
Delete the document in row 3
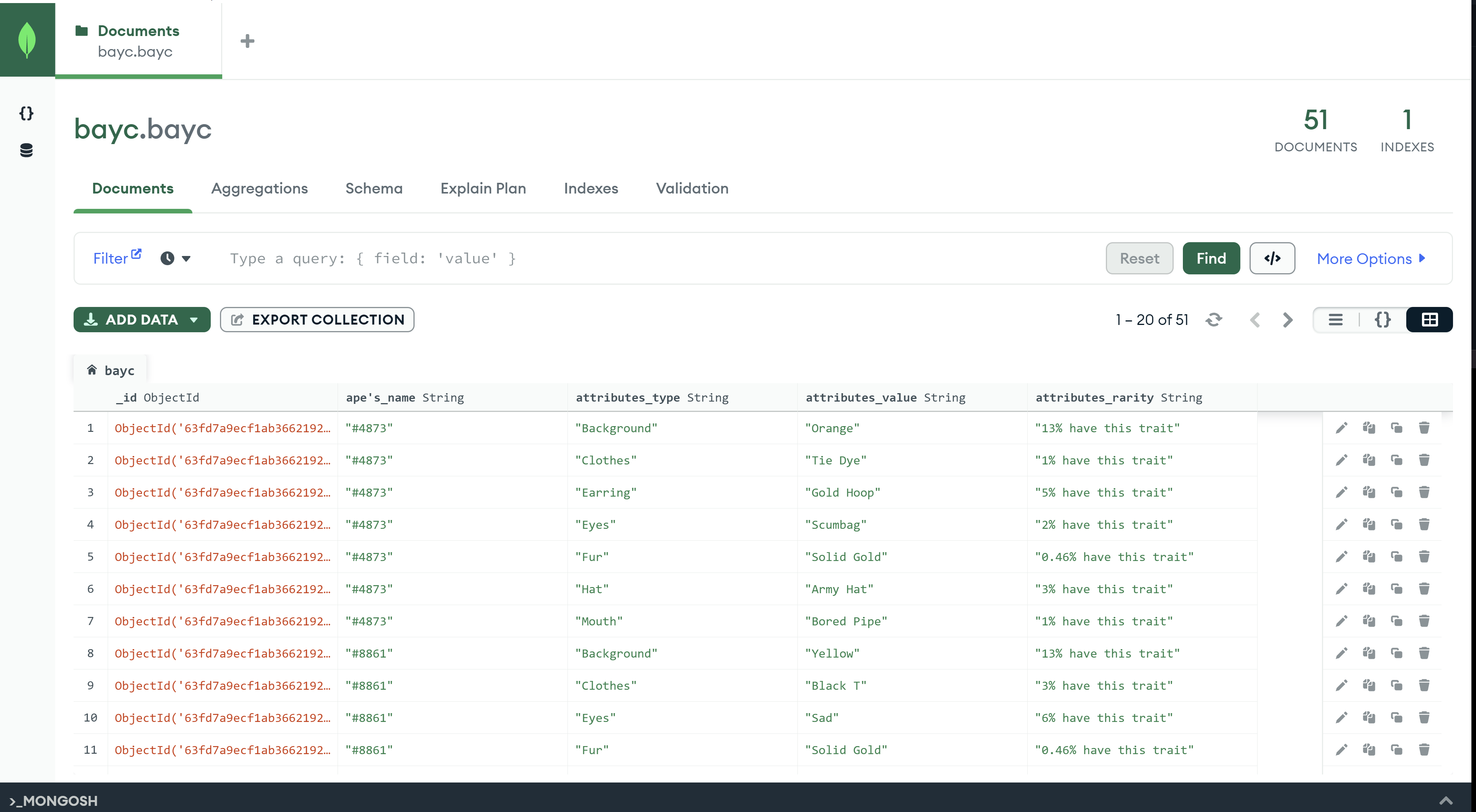tap(1425, 492)
